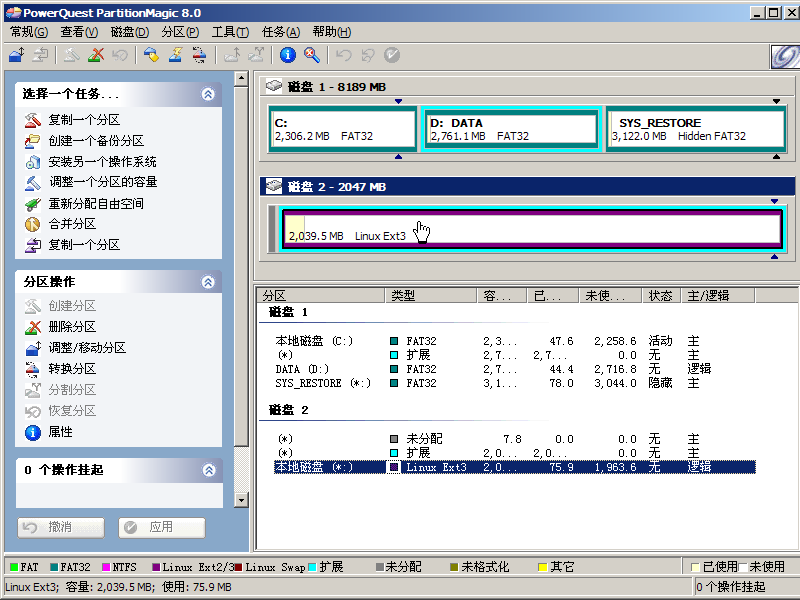Open the 工具(T) menu

click(230, 32)
